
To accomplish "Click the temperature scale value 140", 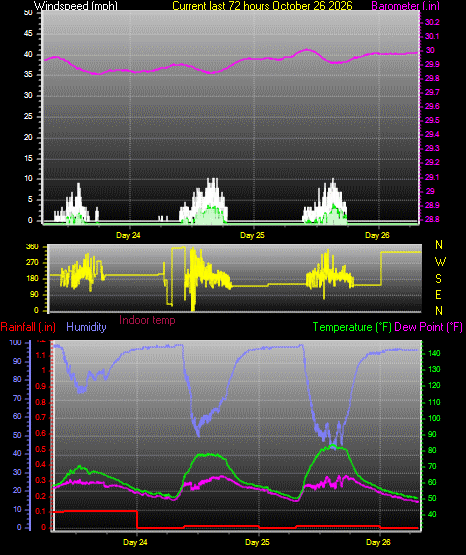I will point(435,353).
